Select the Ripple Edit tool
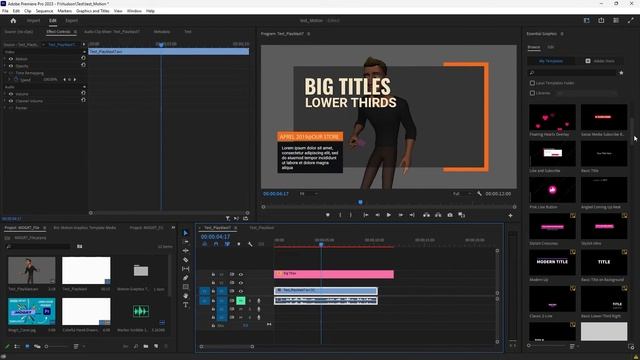The height and width of the screenshot is (360, 640). [x=186, y=251]
